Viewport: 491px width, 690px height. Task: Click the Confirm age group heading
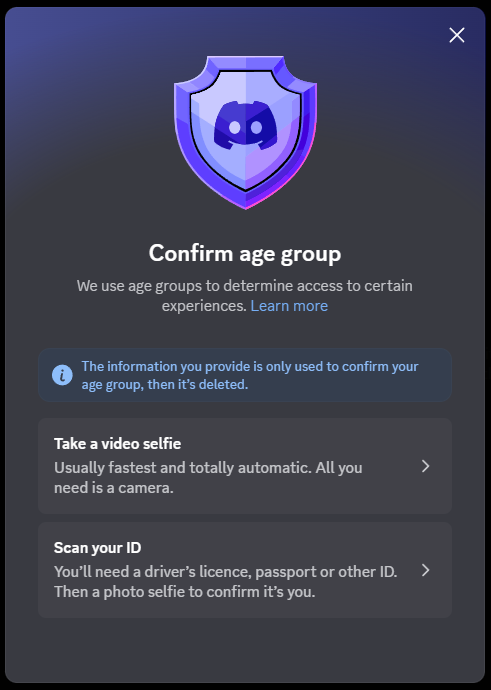(245, 254)
